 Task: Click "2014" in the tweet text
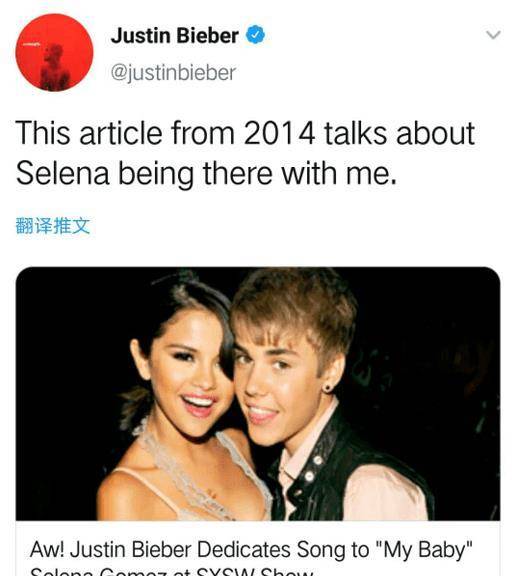click(x=279, y=133)
